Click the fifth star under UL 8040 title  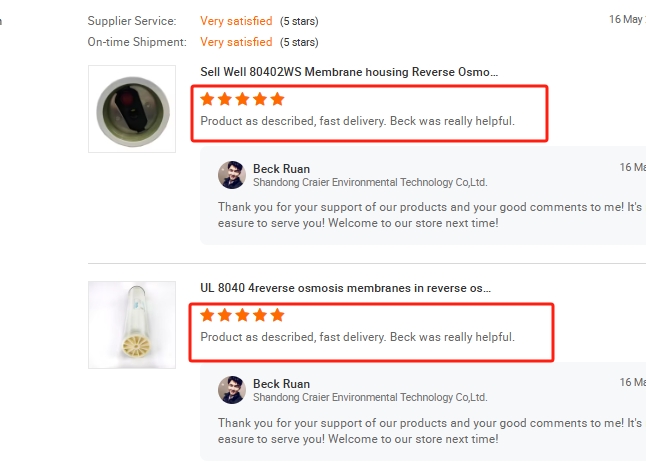pos(277,315)
